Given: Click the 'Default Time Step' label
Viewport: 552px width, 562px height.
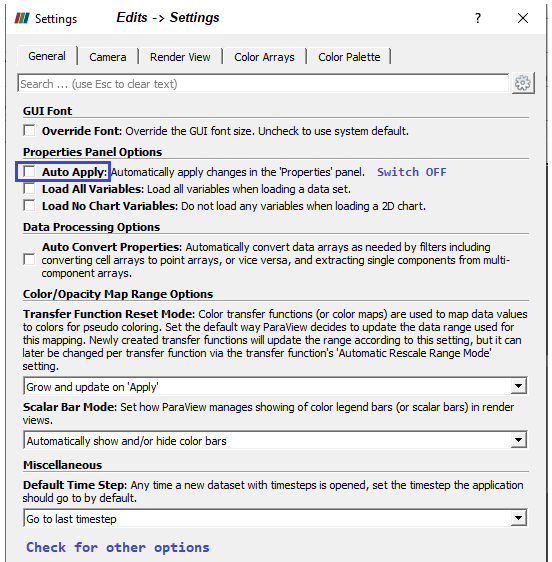Looking at the screenshot, I should point(75,485).
